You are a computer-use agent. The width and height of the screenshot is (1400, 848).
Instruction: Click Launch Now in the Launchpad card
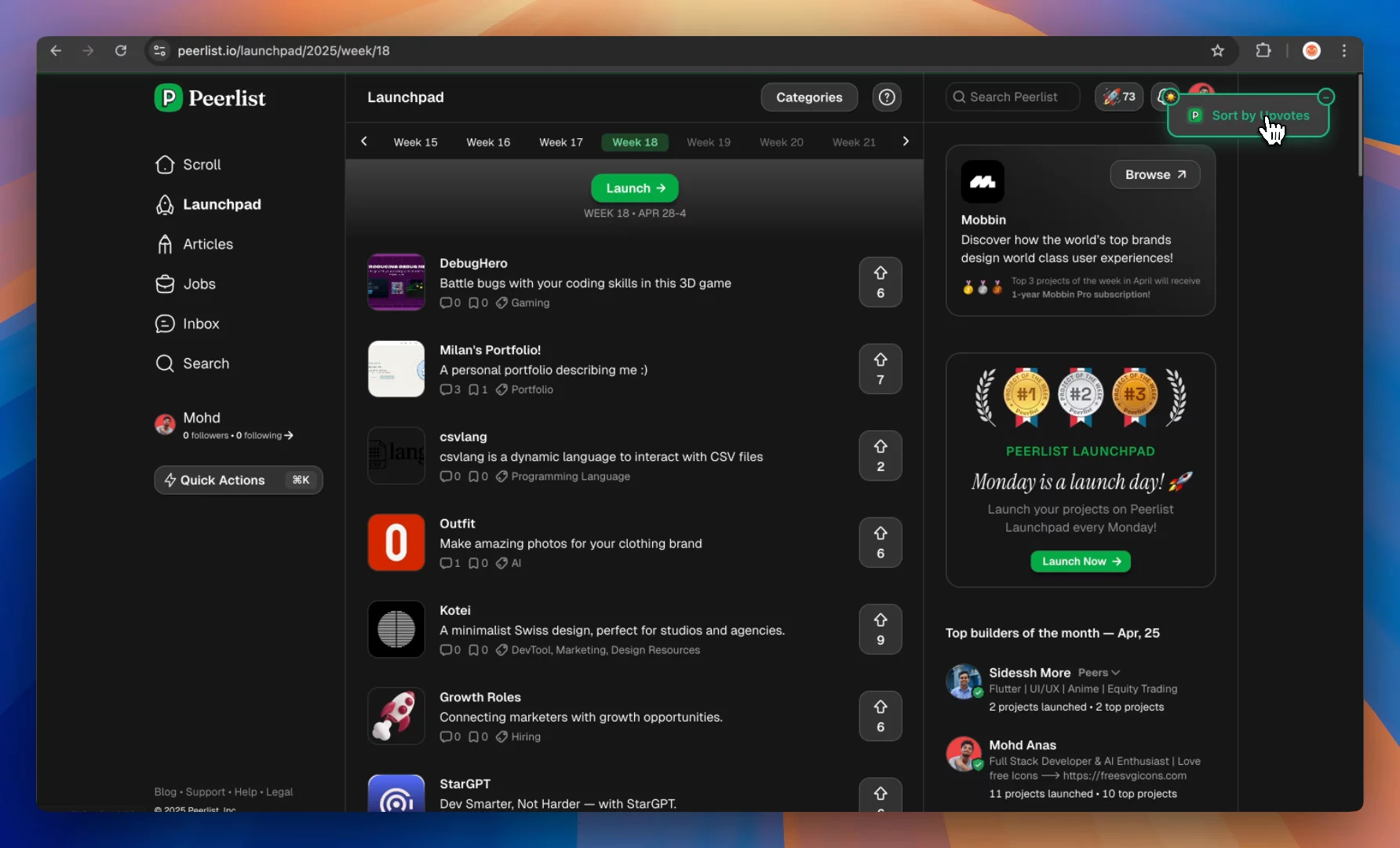point(1080,561)
